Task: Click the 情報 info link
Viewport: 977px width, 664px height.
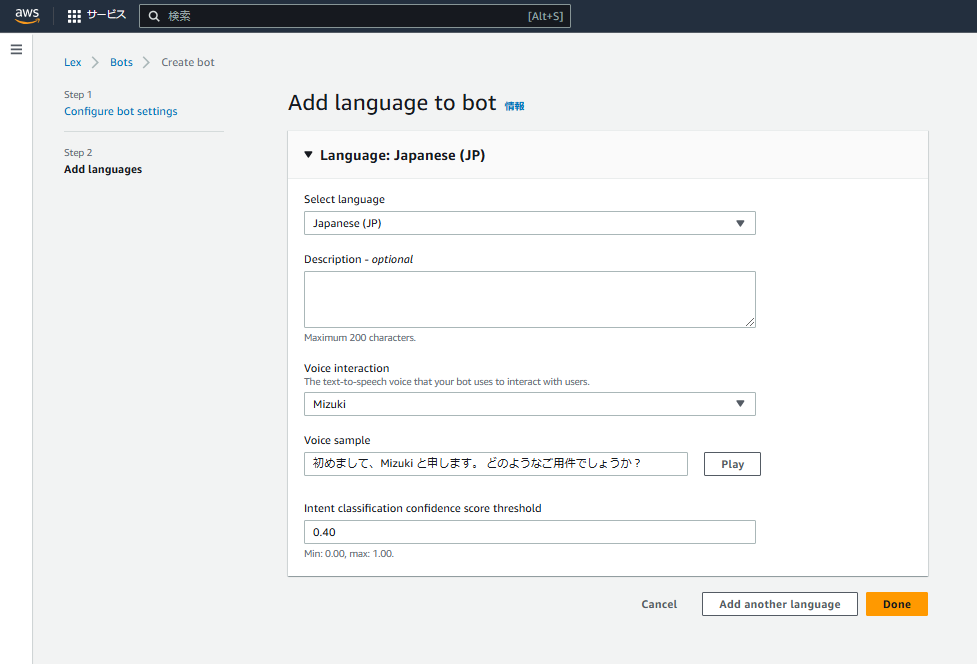Action: coord(514,106)
